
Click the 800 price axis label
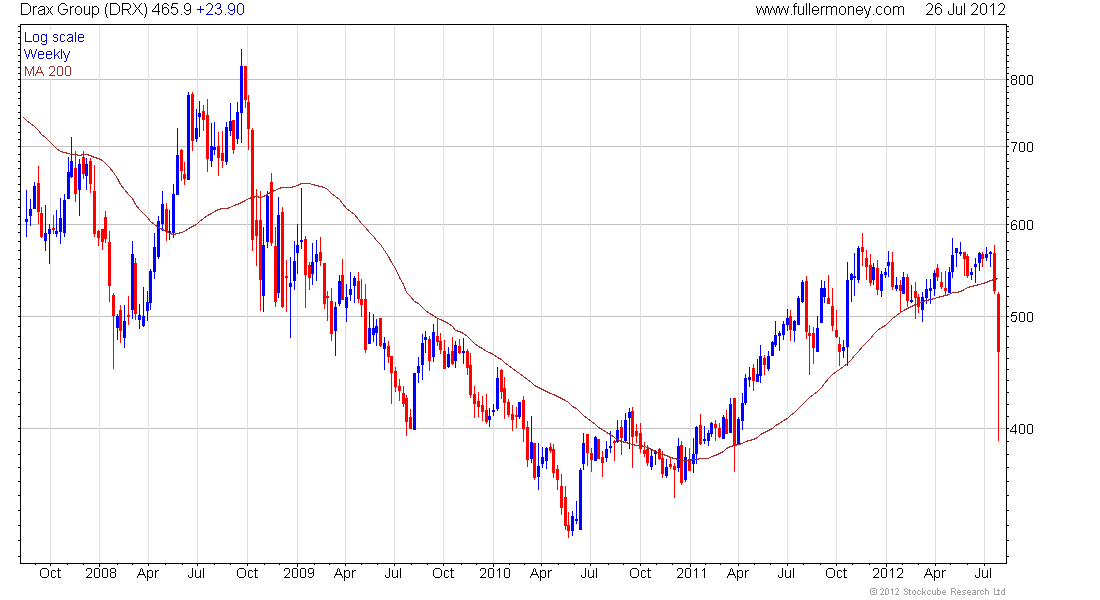point(1022,80)
